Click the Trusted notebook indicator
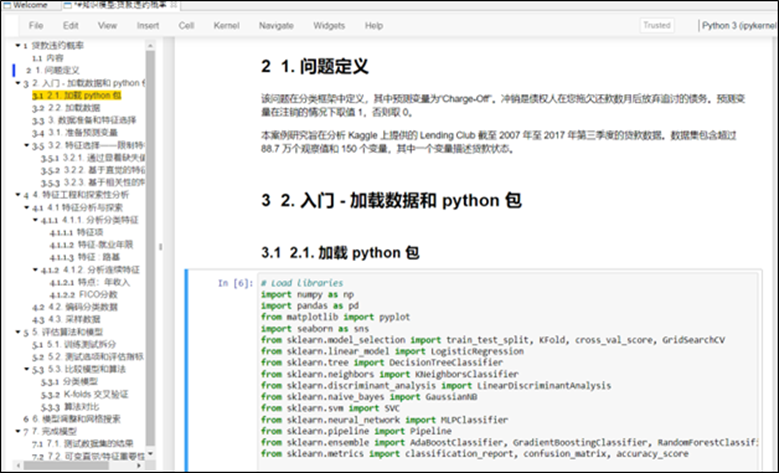Screen dimensions: 779x473 [657, 25]
